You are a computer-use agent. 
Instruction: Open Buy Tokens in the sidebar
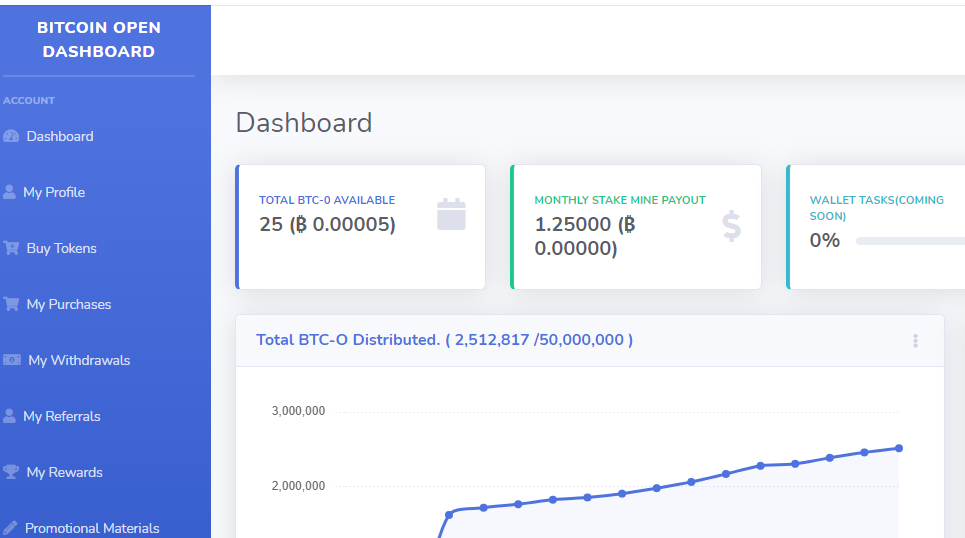point(62,248)
